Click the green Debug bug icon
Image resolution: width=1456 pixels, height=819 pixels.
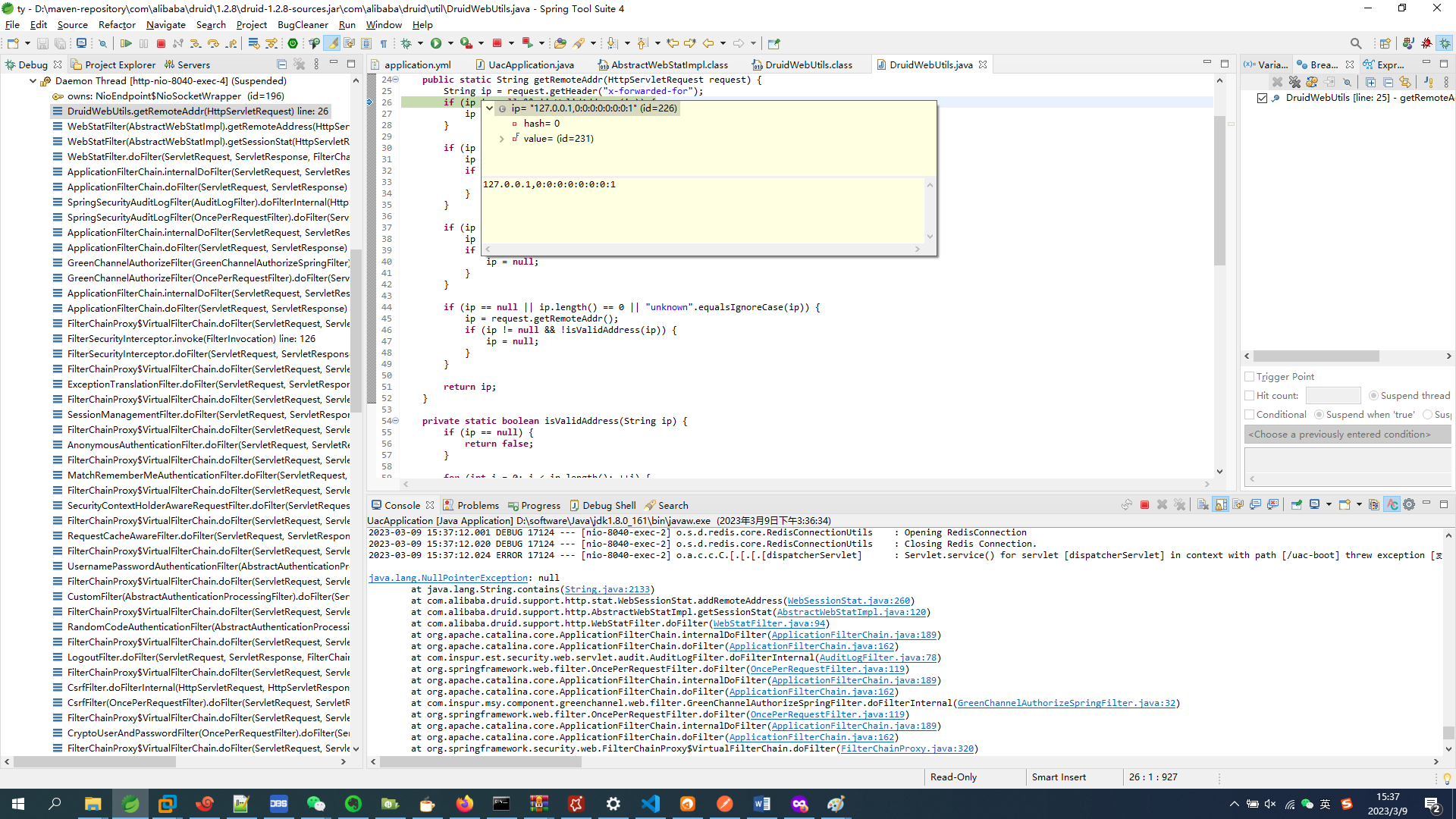[406, 44]
